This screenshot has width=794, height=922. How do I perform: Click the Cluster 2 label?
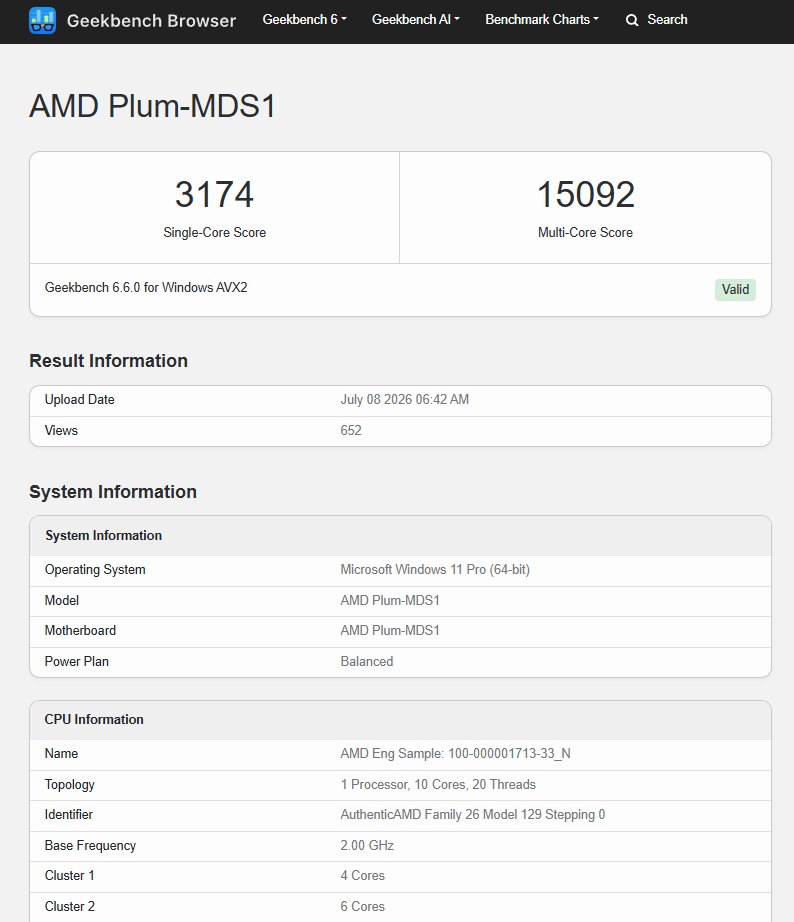[69, 907]
